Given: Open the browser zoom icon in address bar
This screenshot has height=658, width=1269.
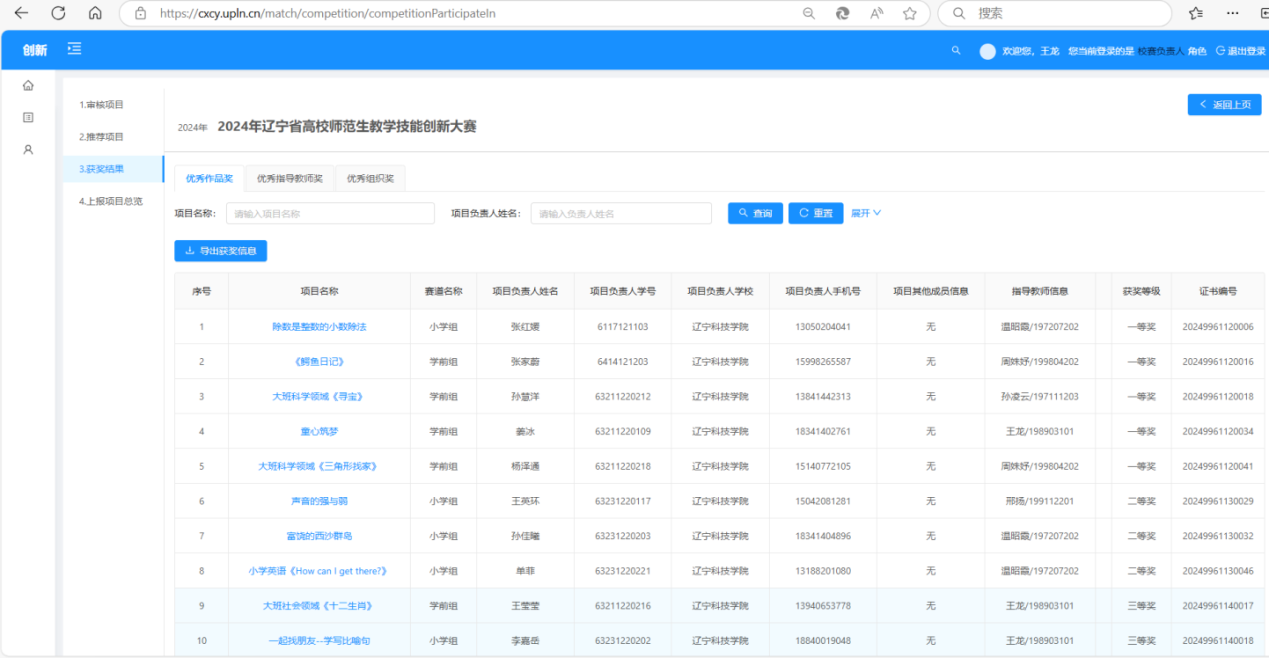Looking at the screenshot, I should click(808, 14).
